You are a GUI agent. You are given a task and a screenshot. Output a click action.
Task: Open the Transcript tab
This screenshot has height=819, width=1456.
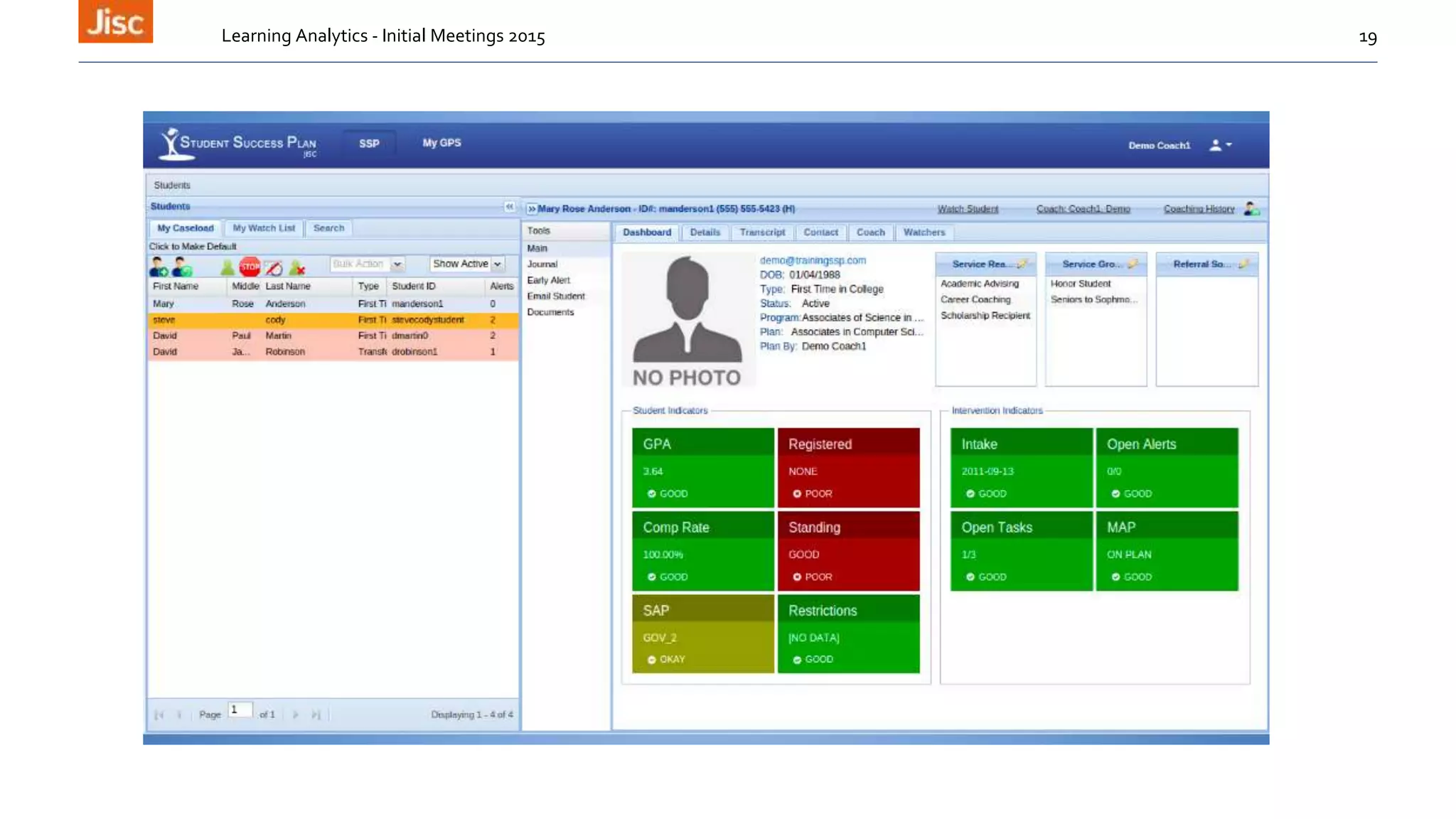pyautogui.click(x=762, y=232)
